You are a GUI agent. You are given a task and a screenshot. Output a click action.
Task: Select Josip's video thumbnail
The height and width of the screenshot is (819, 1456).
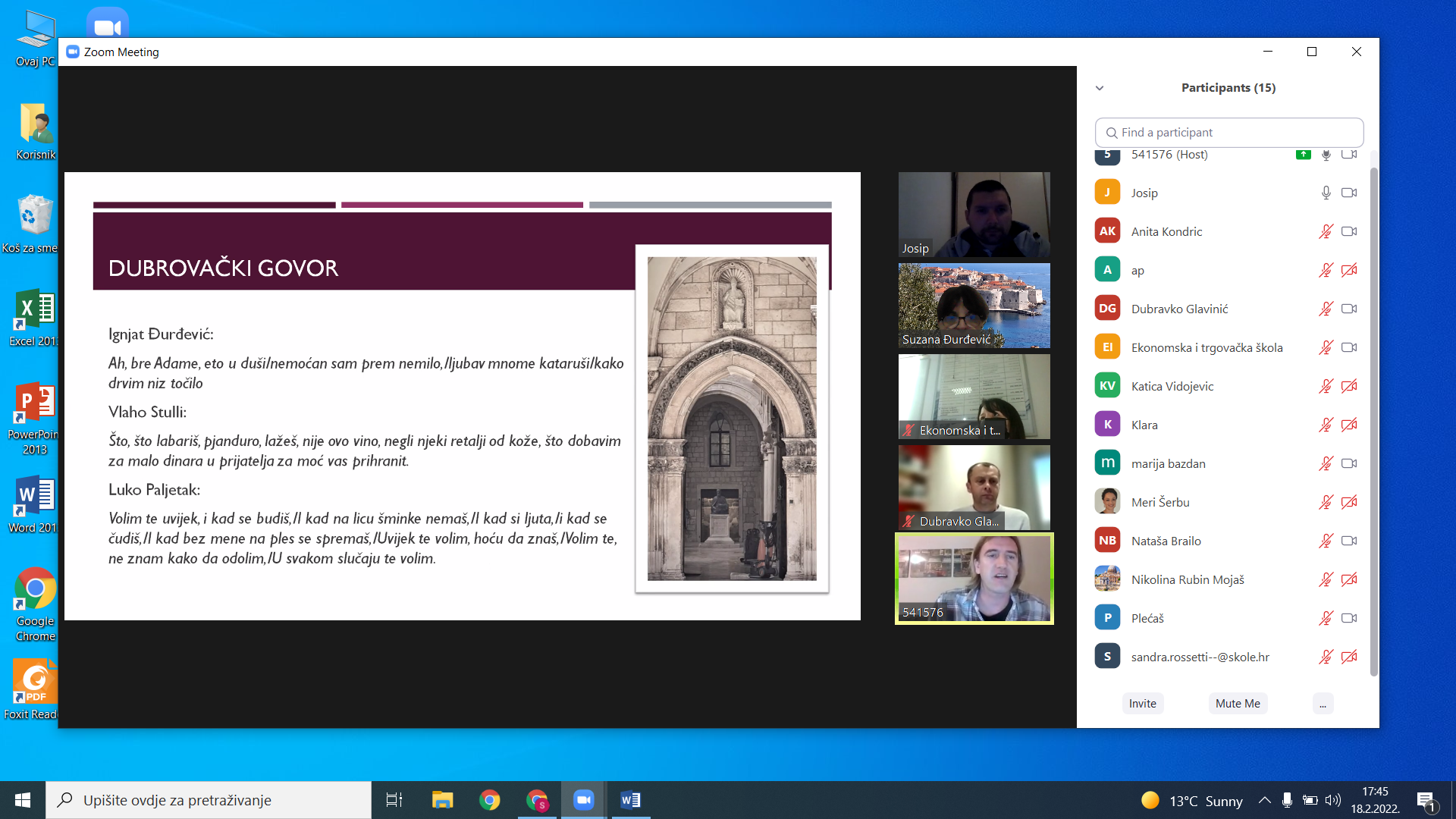974,215
